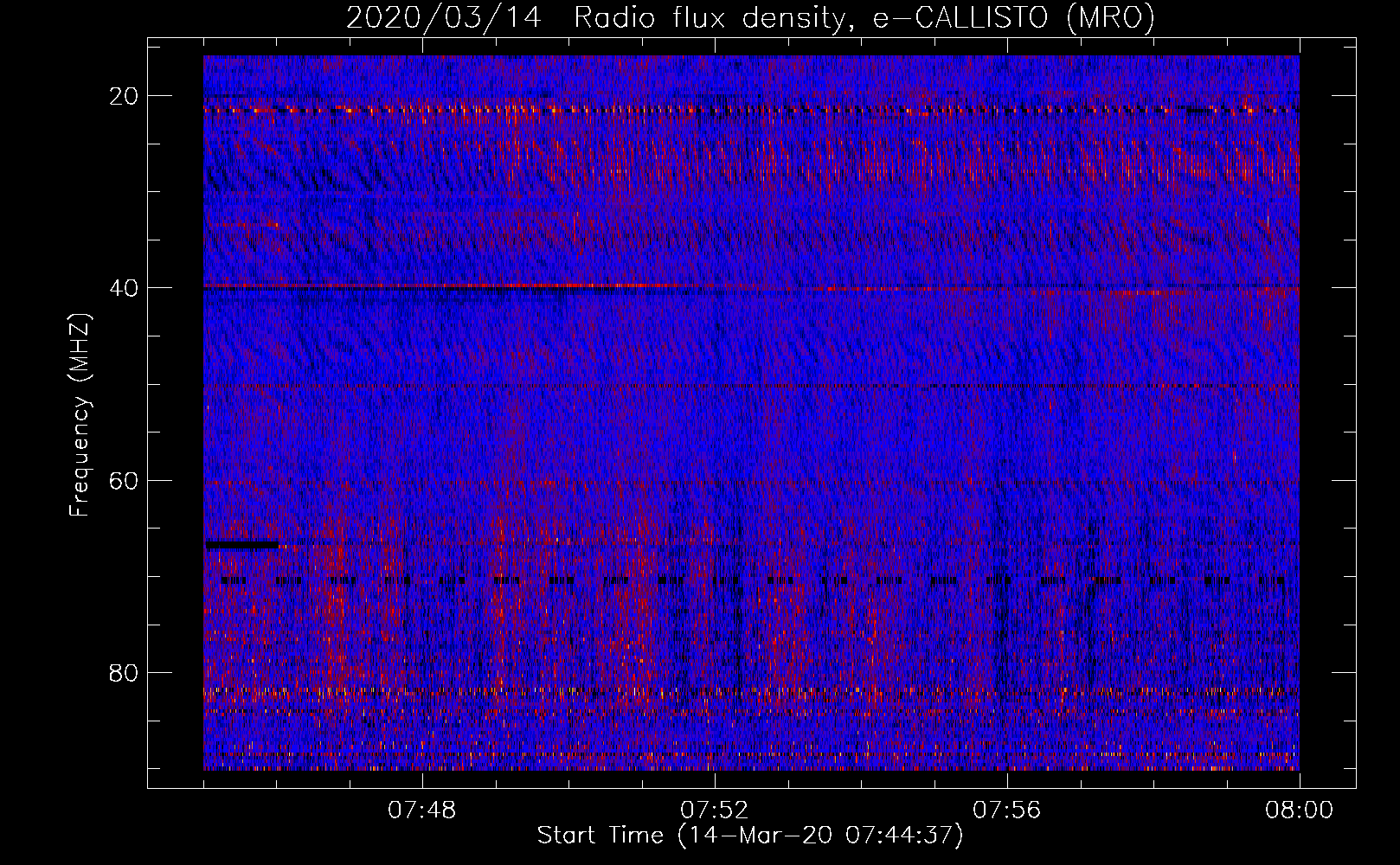1400x865 pixels.
Task: Click the 'Start Time (14-Mar-20 07:44:37)' label
Action: 750,836
